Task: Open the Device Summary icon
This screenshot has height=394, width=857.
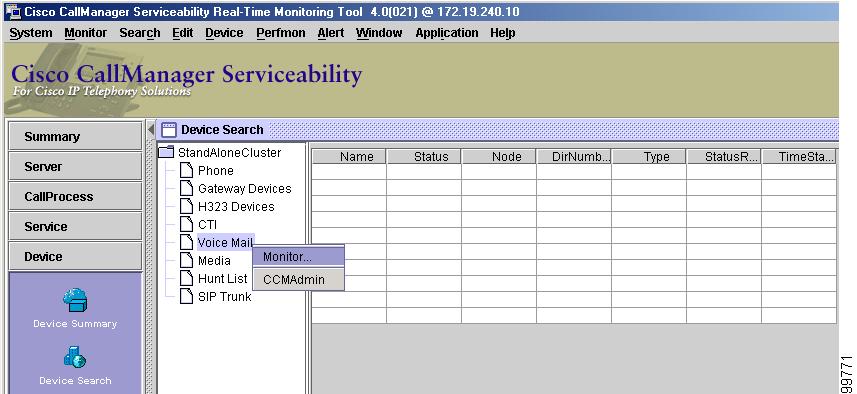Action: coord(75,300)
